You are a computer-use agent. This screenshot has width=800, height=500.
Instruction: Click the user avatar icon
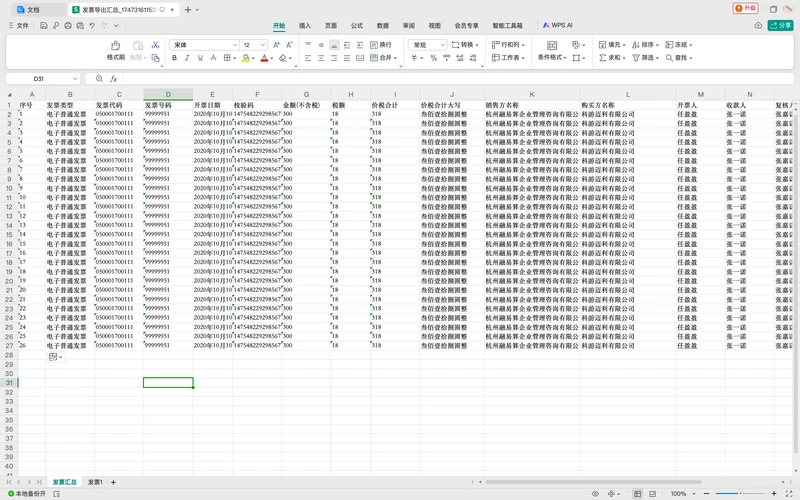788,9
